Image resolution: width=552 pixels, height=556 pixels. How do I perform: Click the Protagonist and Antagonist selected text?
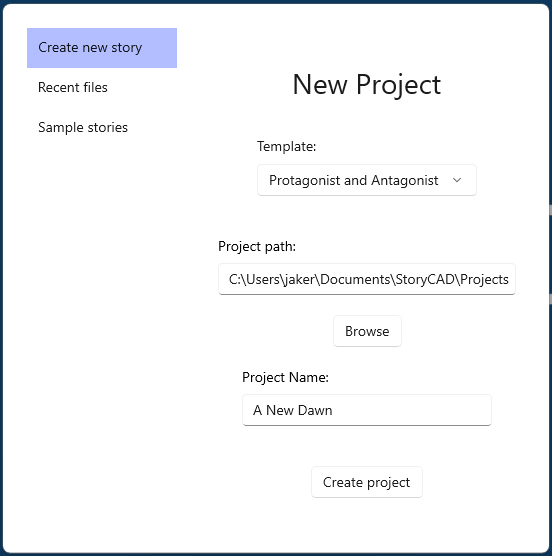coord(353,180)
